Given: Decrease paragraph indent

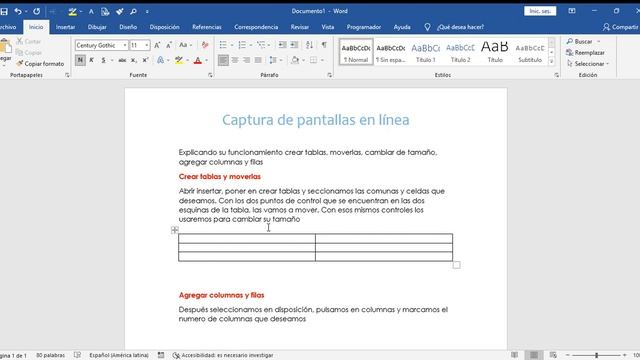Looking at the screenshot, I should point(282,45).
